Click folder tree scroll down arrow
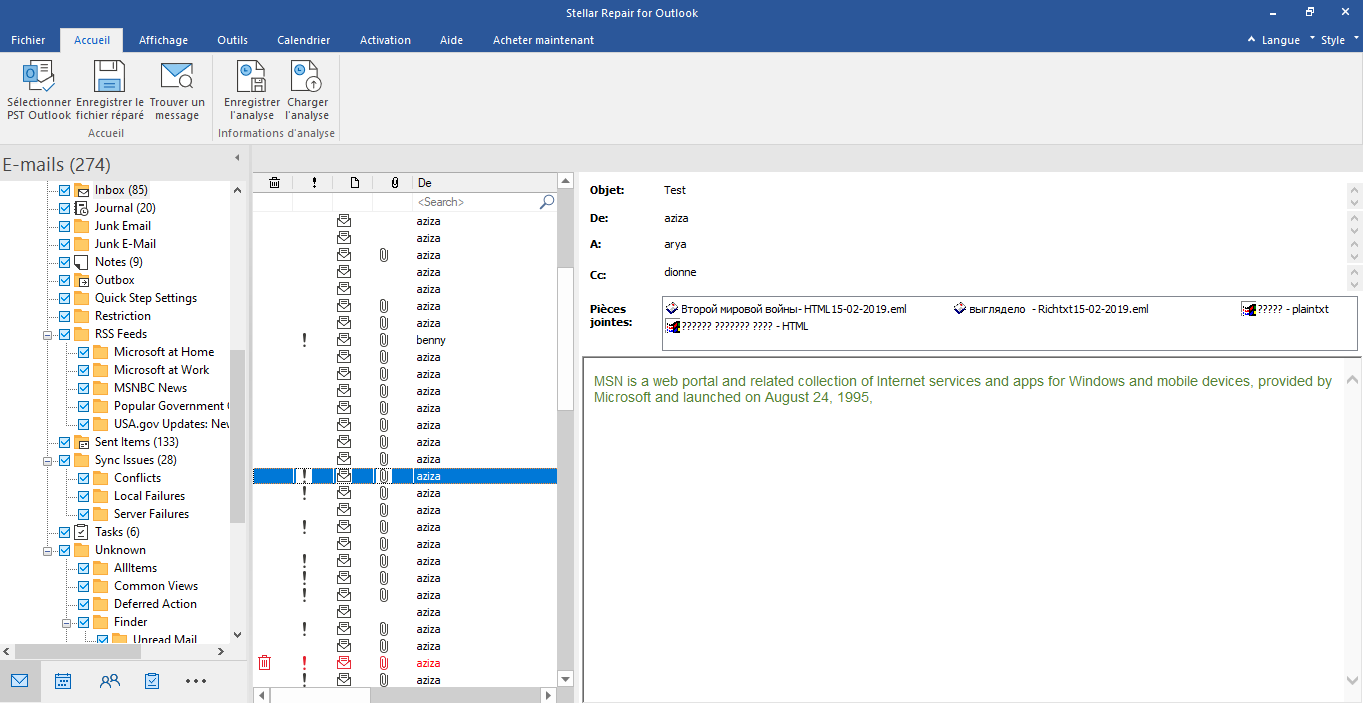1363x703 pixels. [x=237, y=634]
